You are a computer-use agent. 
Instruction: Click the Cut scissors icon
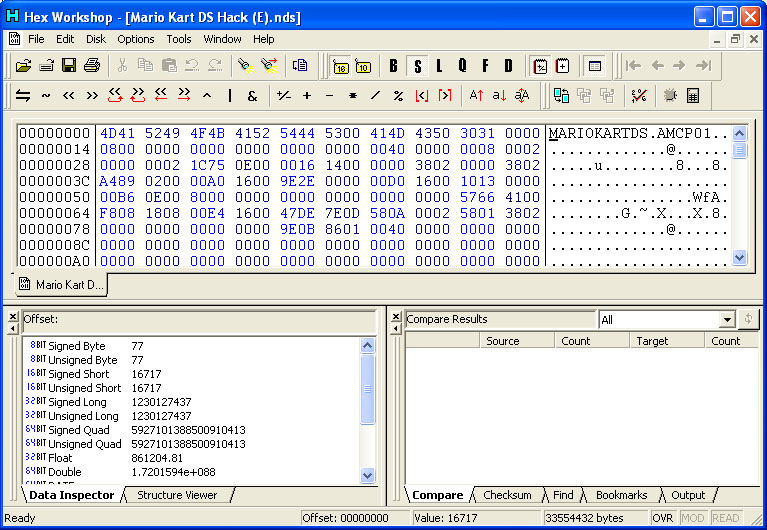(122, 66)
